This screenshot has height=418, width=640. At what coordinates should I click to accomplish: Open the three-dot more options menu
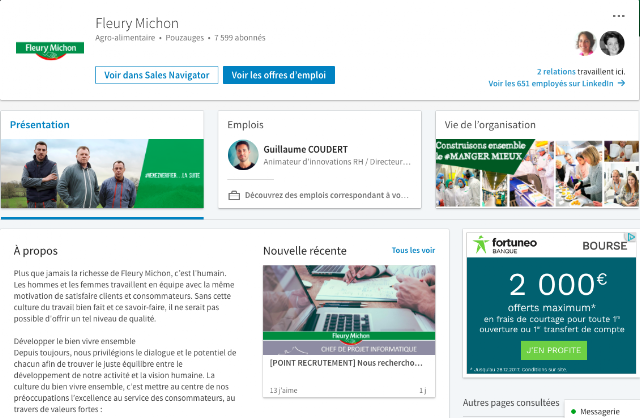click(618, 16)
